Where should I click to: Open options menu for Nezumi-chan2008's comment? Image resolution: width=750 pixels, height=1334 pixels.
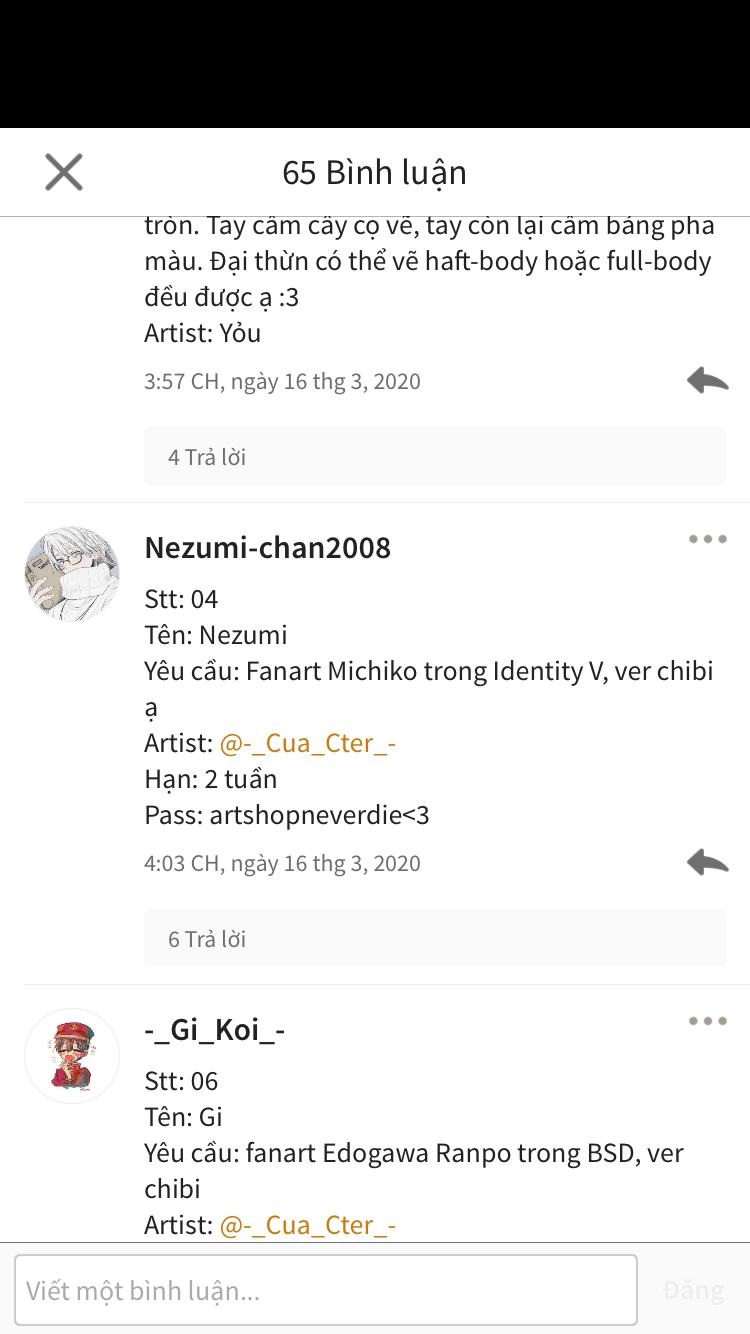707,540
